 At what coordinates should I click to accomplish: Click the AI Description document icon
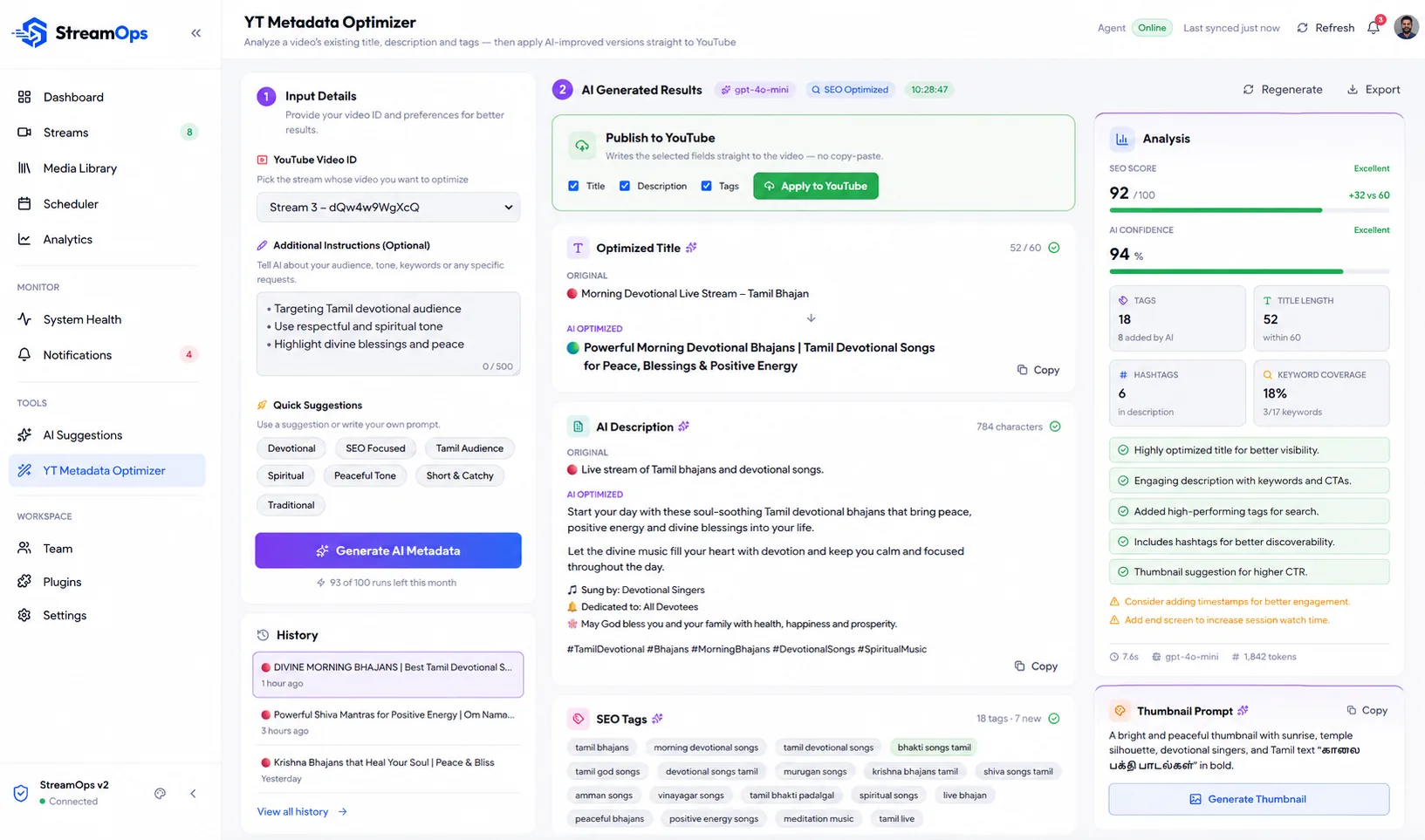click(578, 427)
